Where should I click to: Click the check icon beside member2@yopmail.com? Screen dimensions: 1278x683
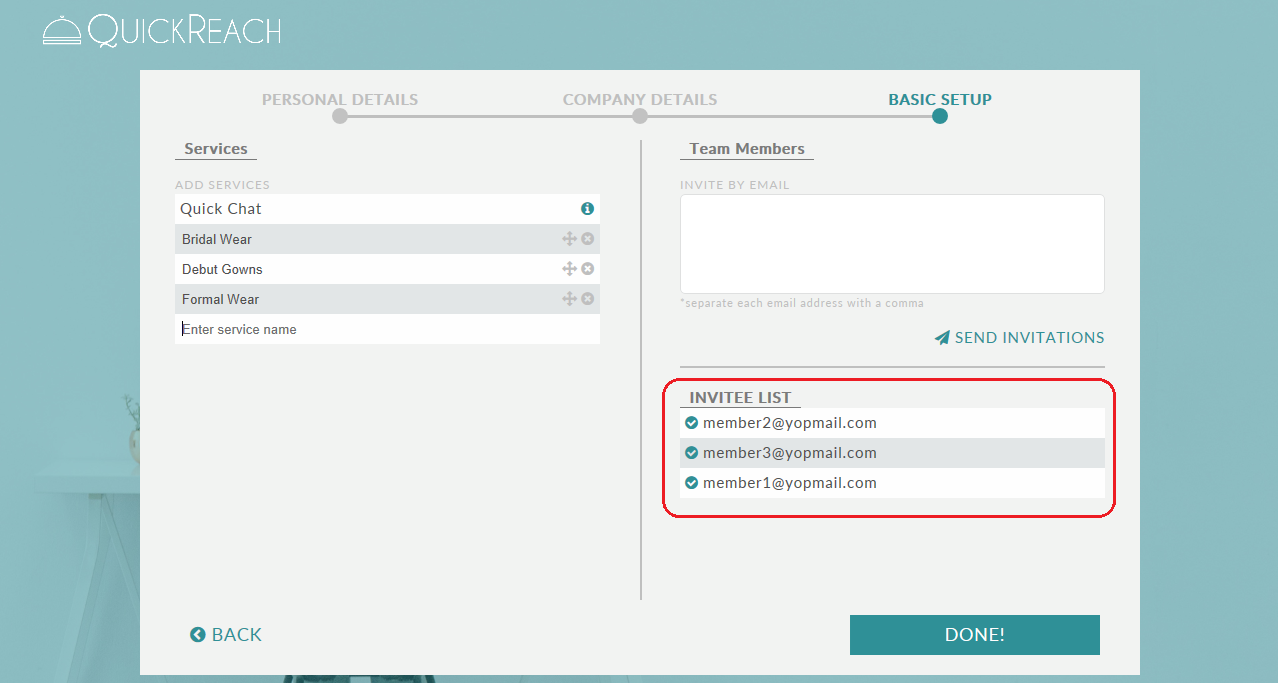click(691, 423)
